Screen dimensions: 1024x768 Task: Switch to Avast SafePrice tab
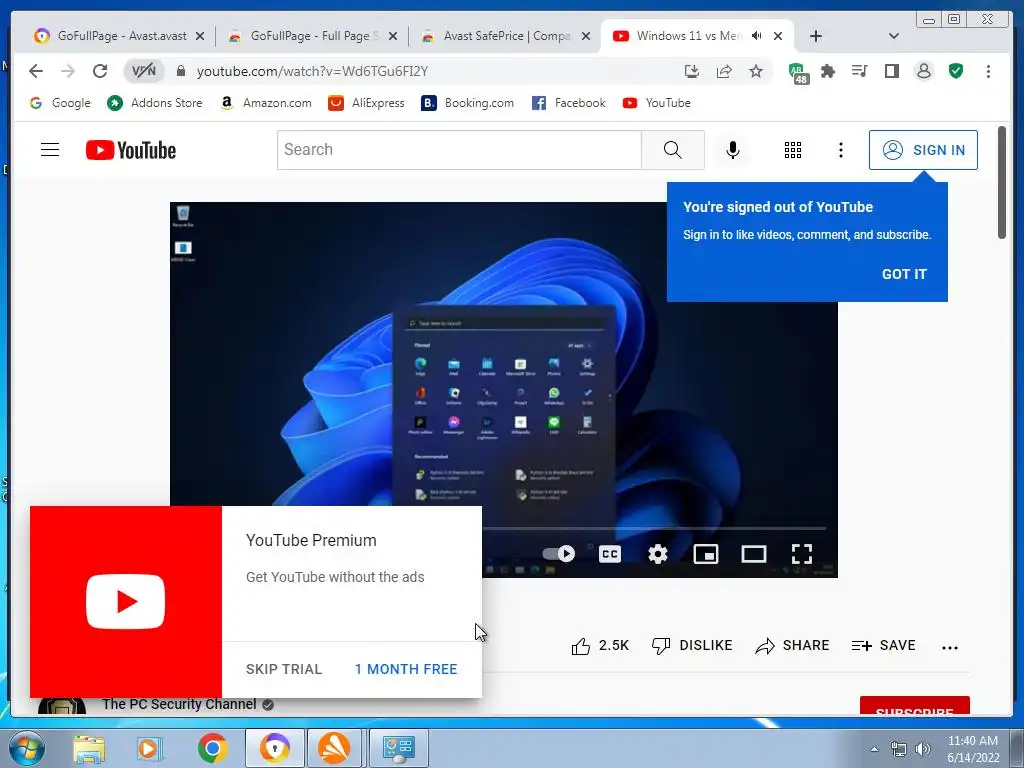point(503,36)
